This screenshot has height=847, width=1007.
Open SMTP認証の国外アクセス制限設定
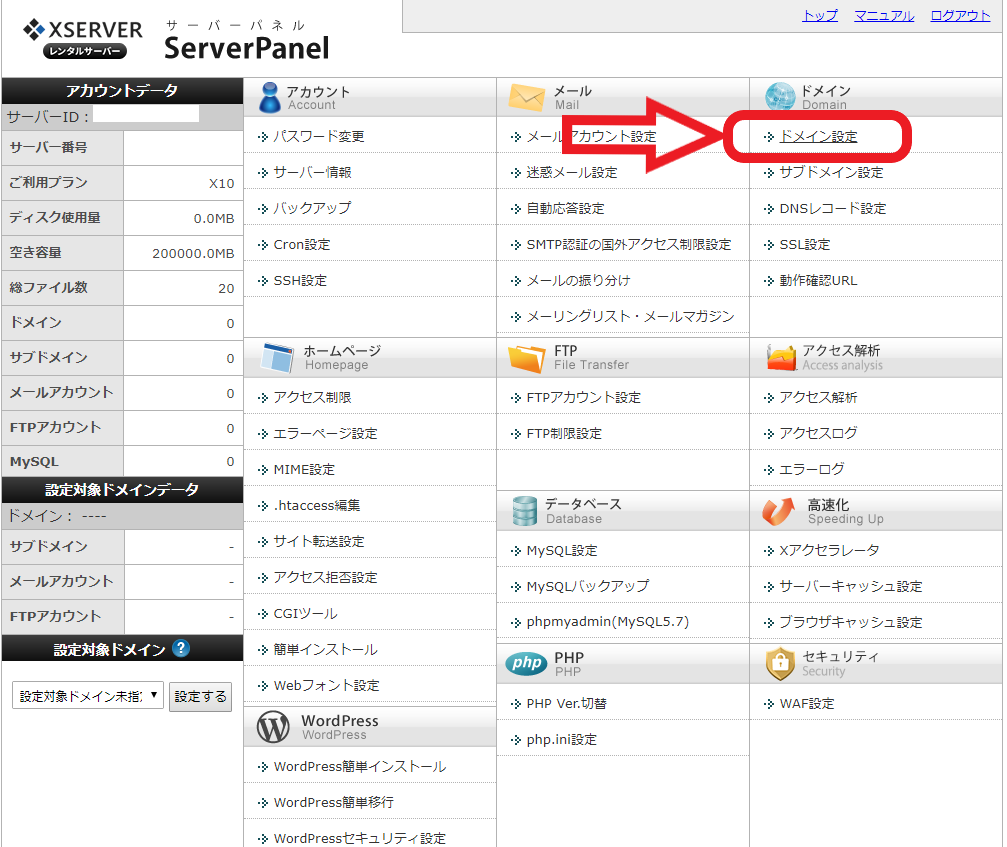pos(629,245)
